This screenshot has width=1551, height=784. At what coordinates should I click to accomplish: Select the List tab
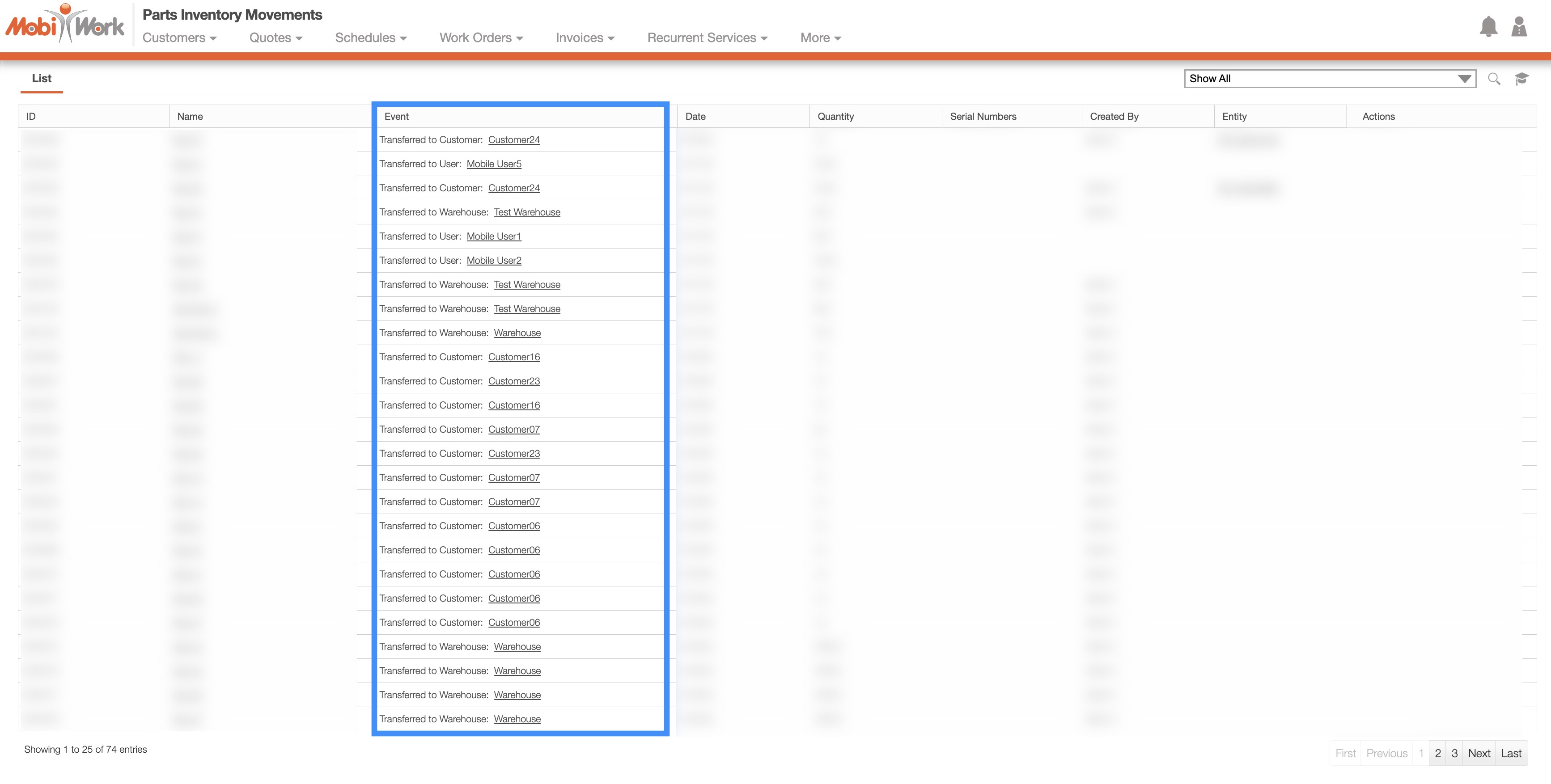(x=42, y=79)
